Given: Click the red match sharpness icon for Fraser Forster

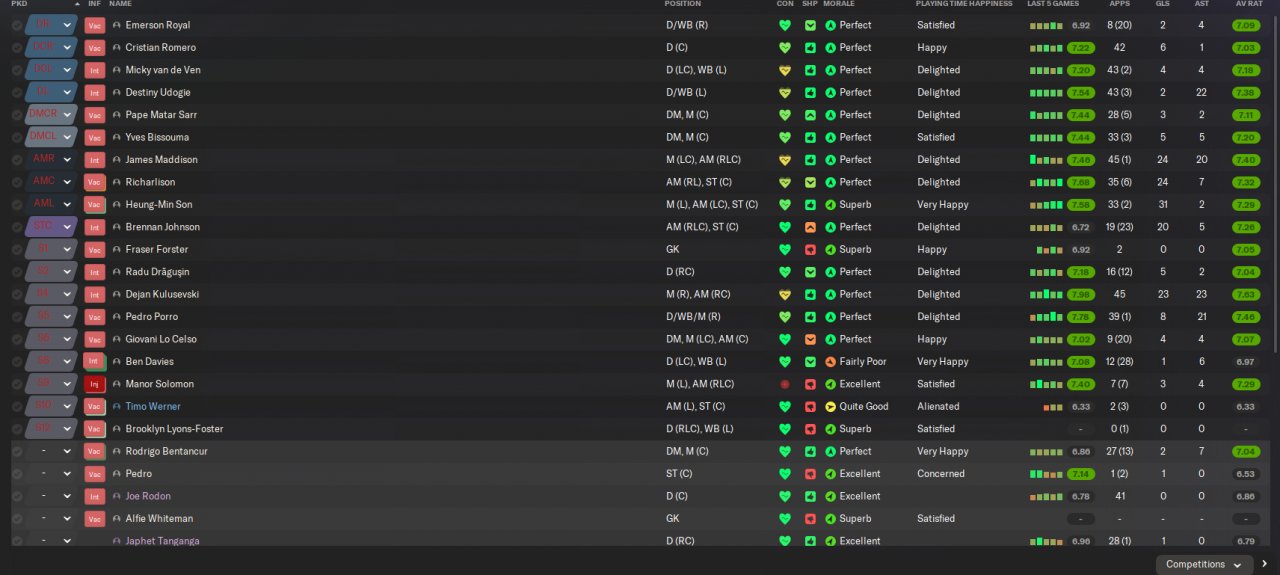Looking at the screenshot, I should pyautogui.click(x=810, y=249).
